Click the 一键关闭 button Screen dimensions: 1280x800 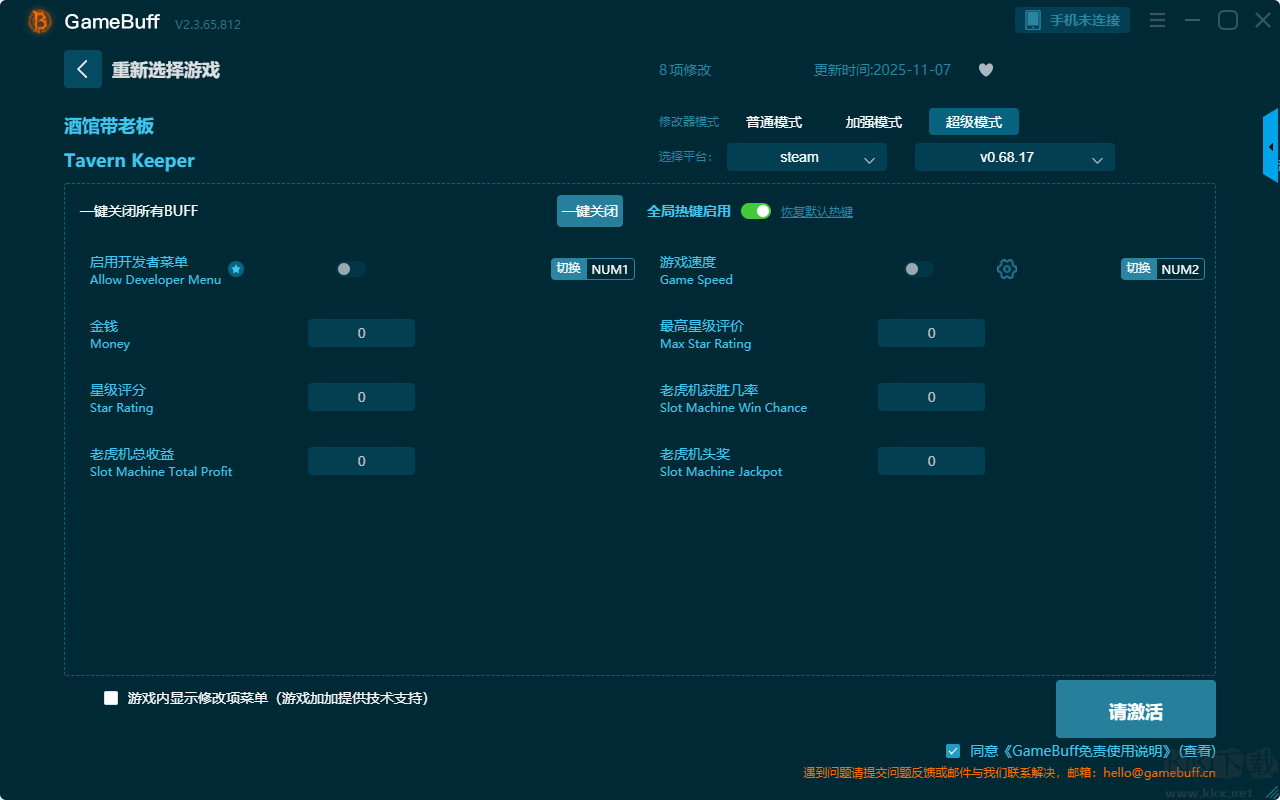pos(590,211)
